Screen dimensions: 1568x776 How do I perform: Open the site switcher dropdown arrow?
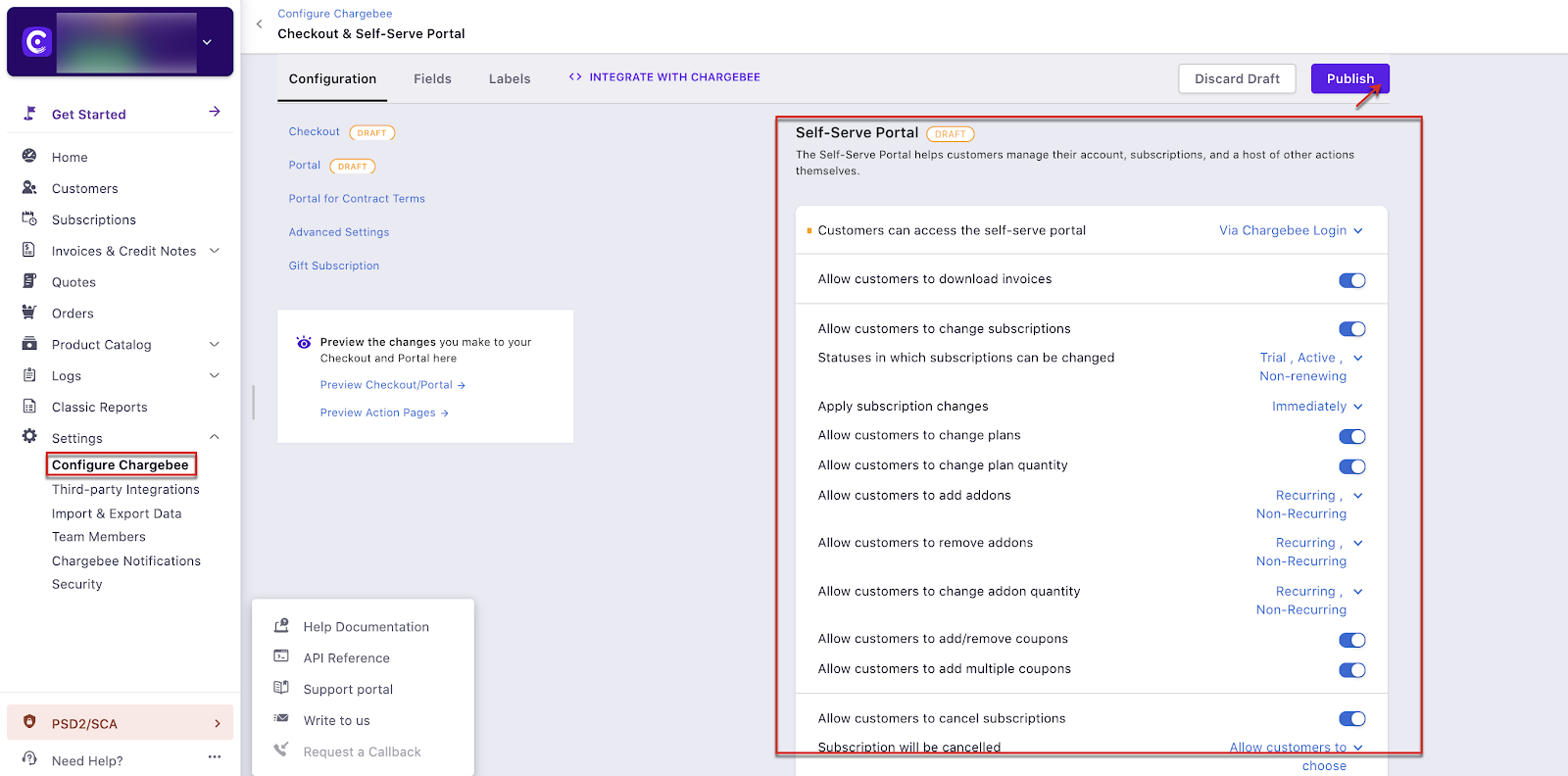coord(207,42)
